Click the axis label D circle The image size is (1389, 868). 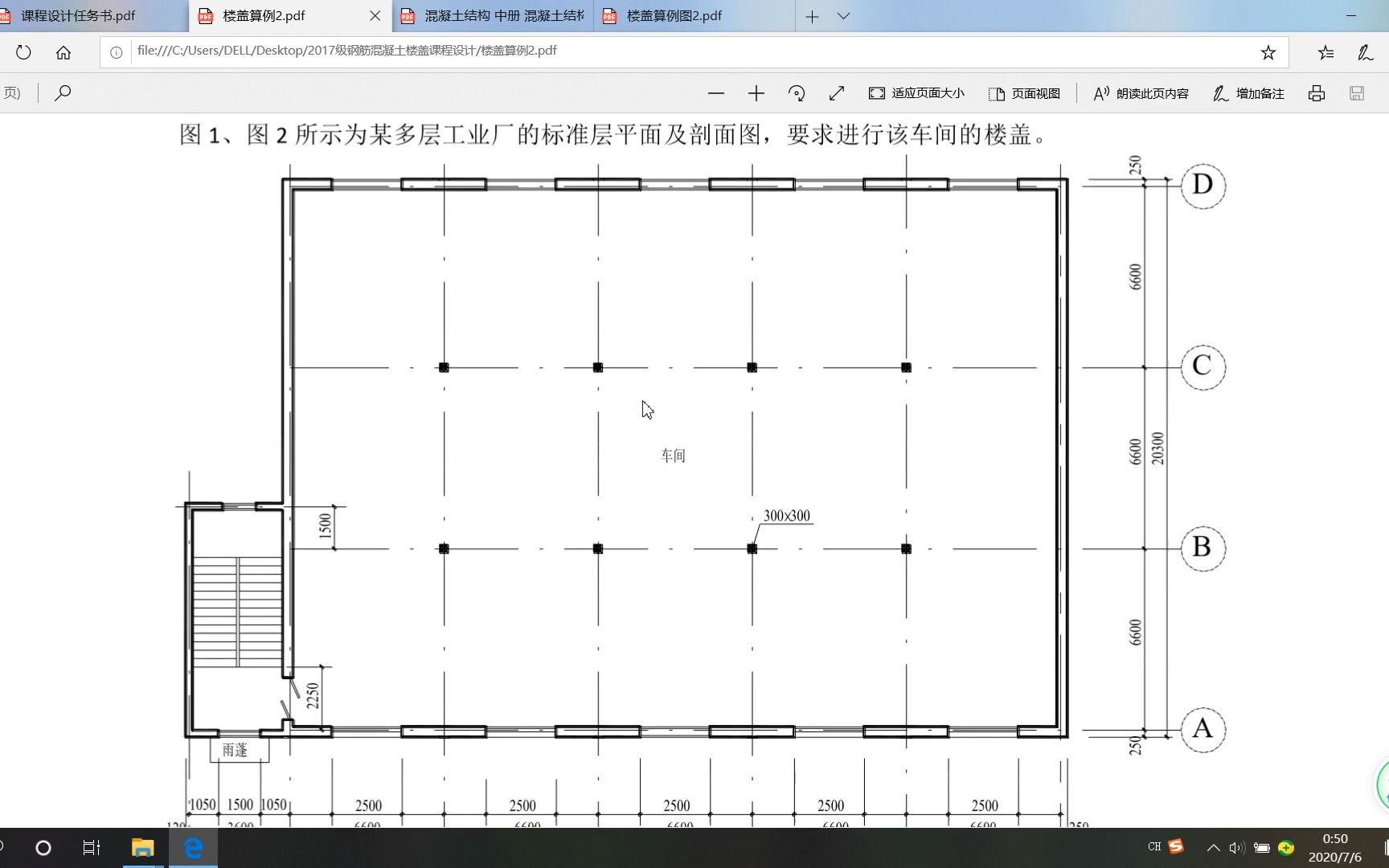(x=1203, y=186)
